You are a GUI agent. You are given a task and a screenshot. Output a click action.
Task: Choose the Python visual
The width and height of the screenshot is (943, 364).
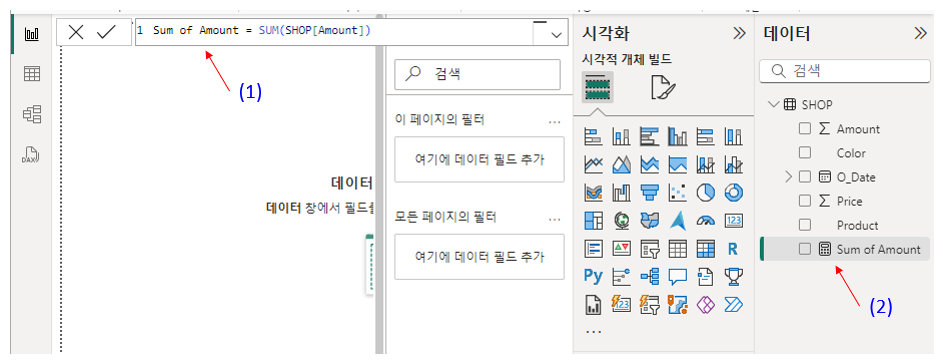[x=594, y=276]
